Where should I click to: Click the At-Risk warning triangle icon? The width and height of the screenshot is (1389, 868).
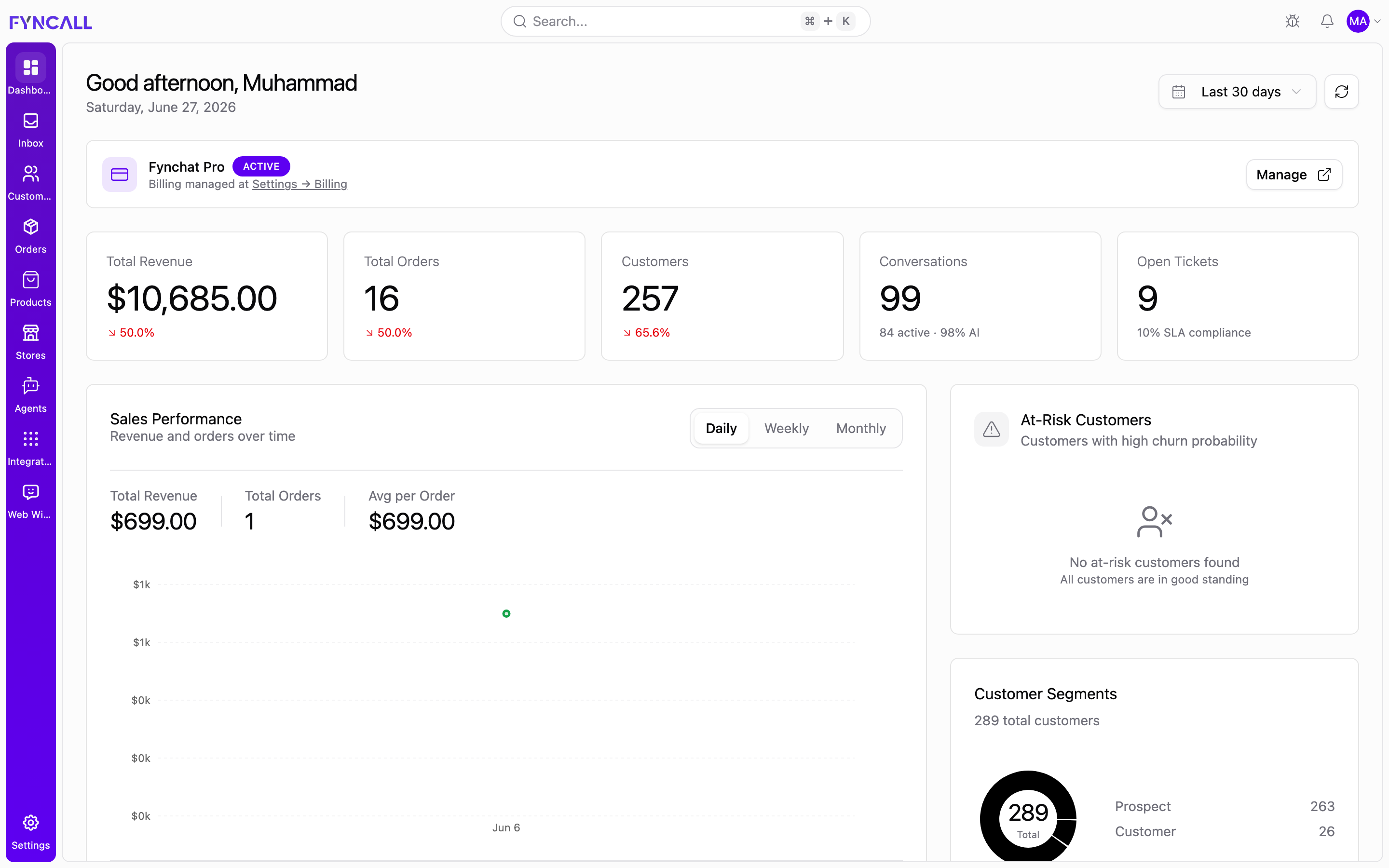[x=991, y=429]
